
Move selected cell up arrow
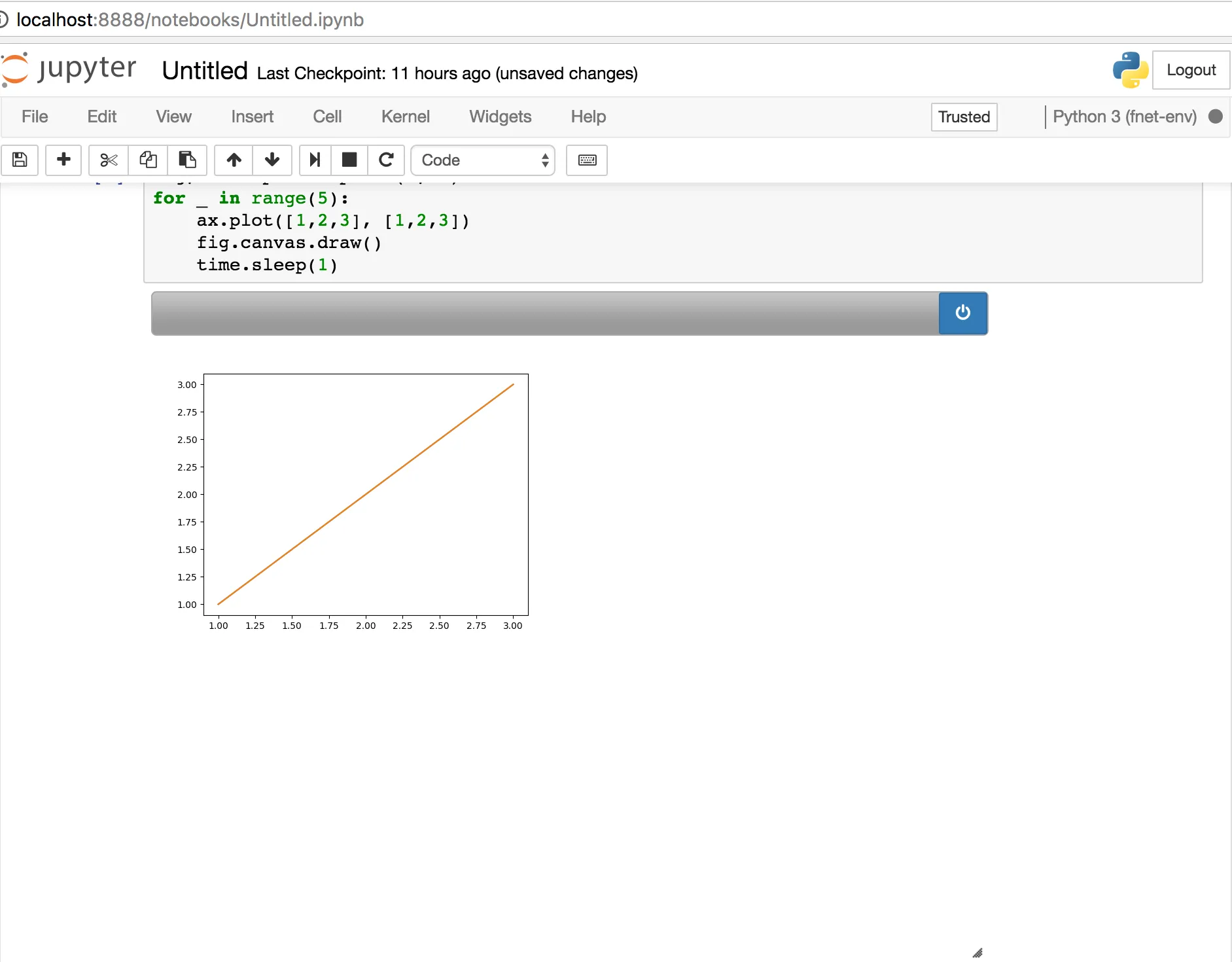234,160
